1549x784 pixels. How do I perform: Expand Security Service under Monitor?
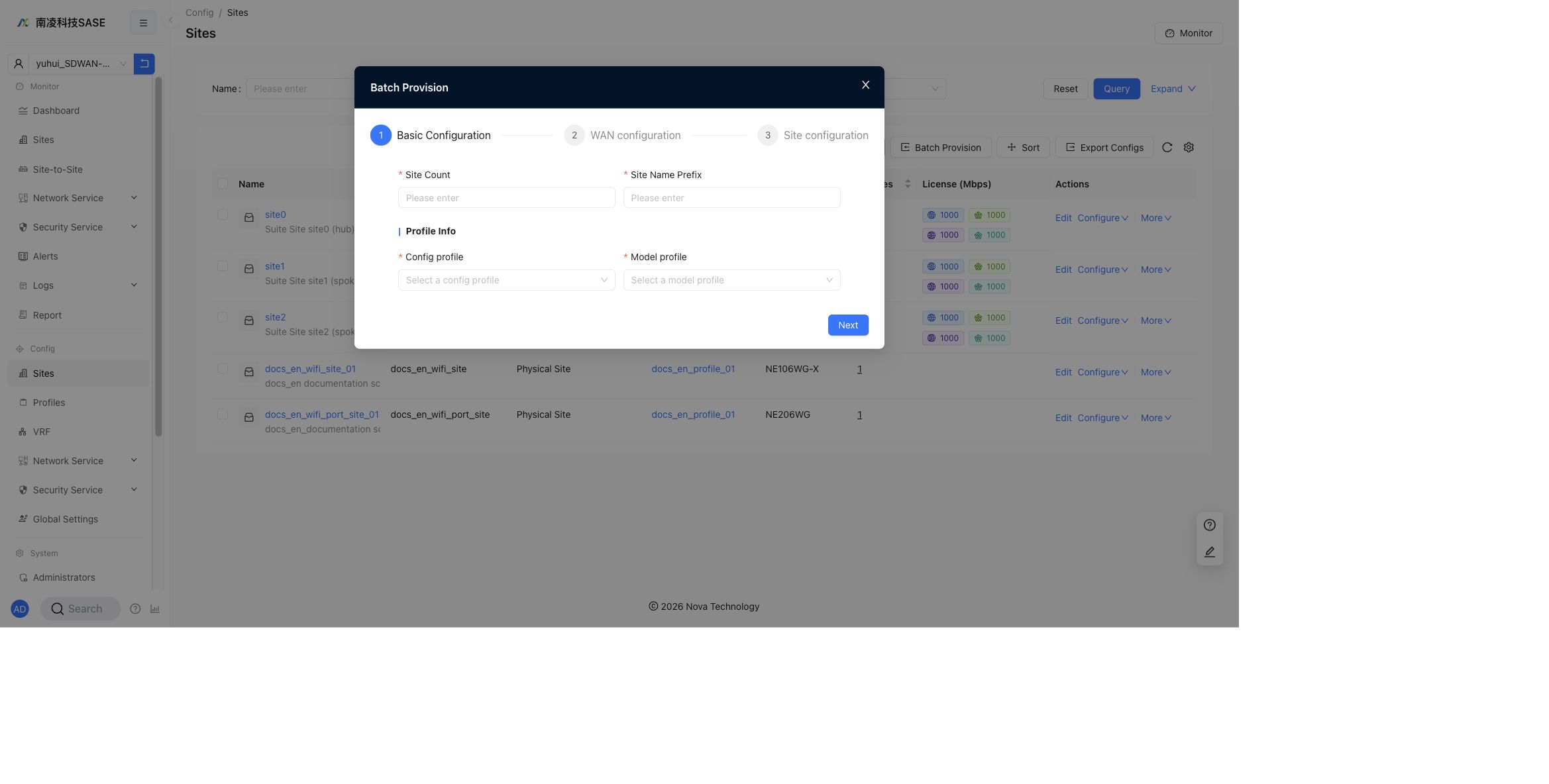(79, 227)
